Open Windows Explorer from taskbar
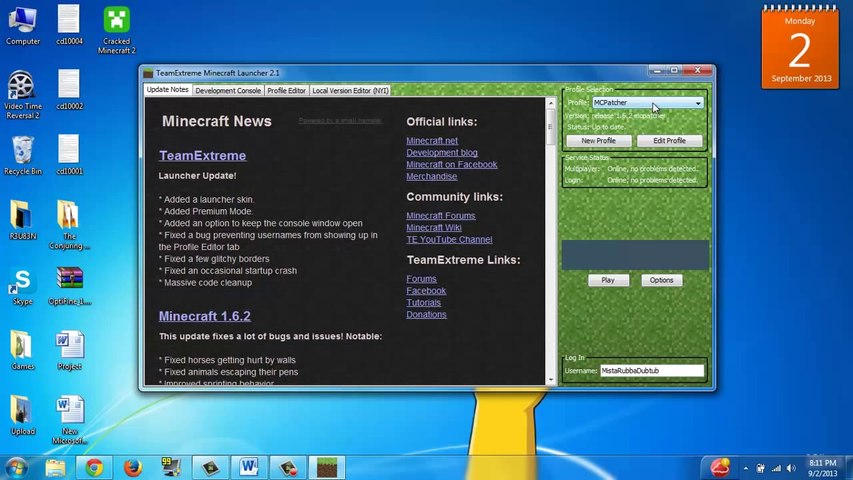This screenshot has width=853, height=480. [55, 467]
